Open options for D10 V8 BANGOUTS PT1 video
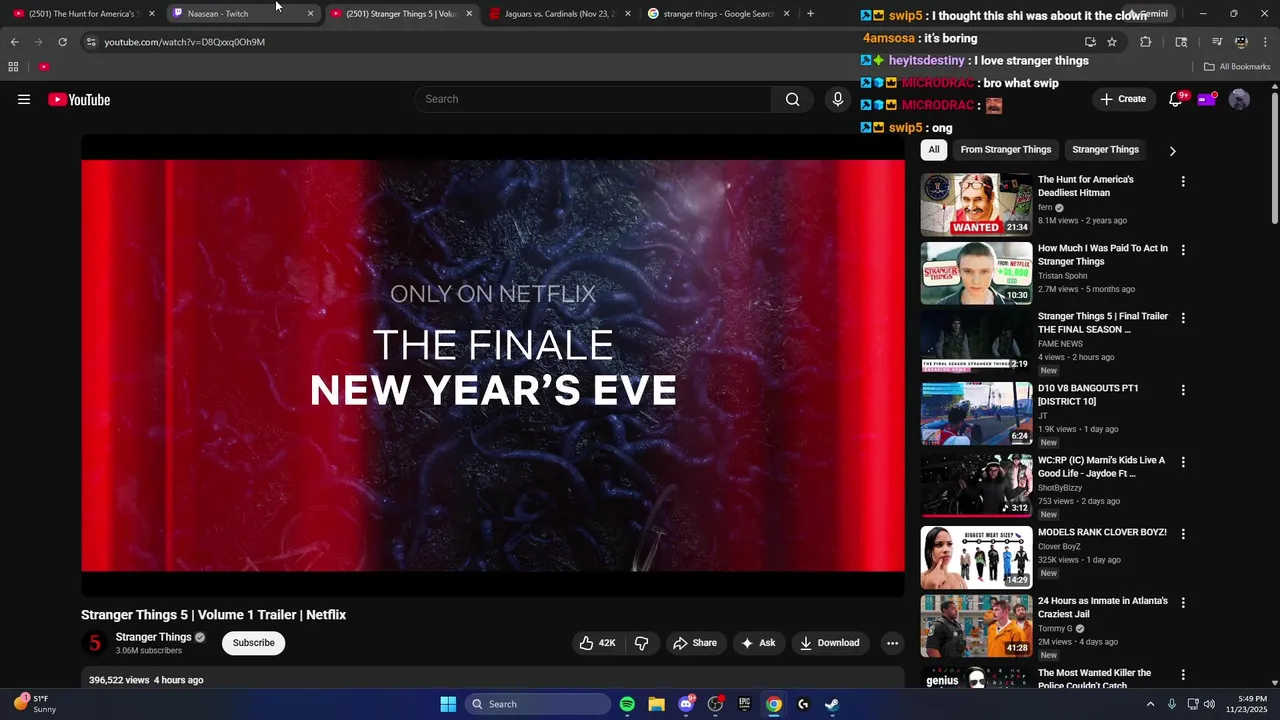The image size is (1280, 720). coord(1183,390)
